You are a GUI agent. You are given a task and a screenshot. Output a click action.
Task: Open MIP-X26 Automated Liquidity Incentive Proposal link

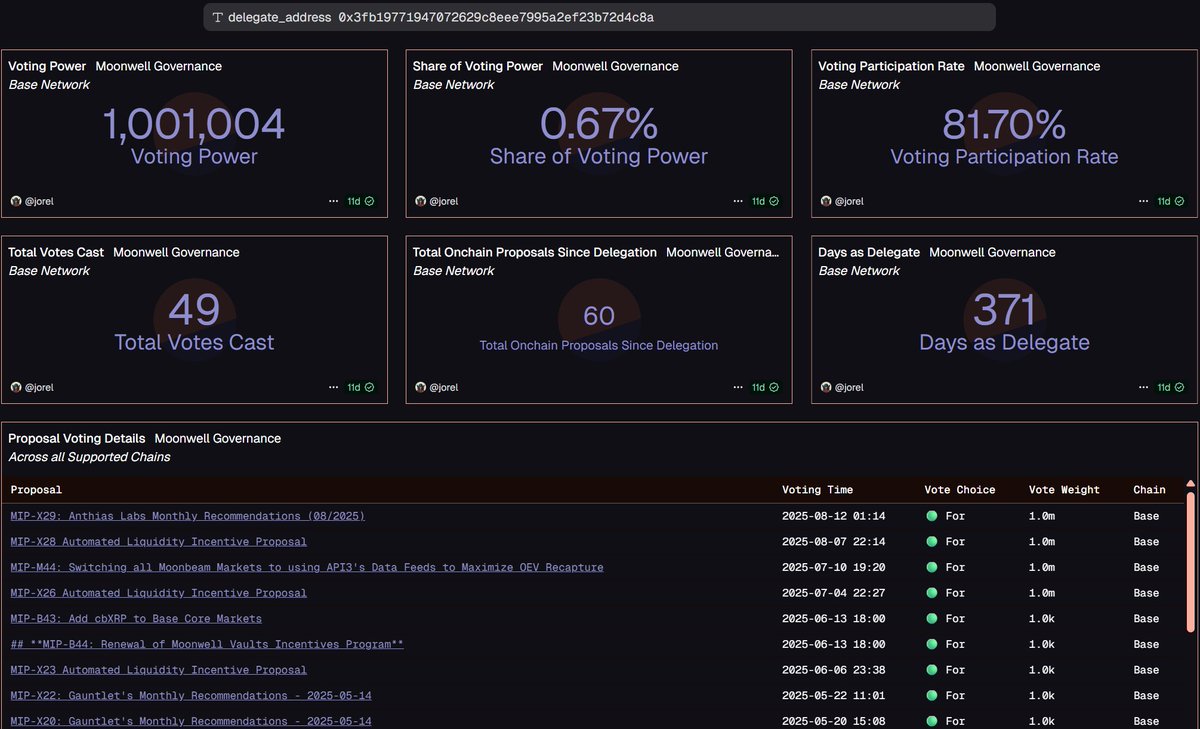158,593
